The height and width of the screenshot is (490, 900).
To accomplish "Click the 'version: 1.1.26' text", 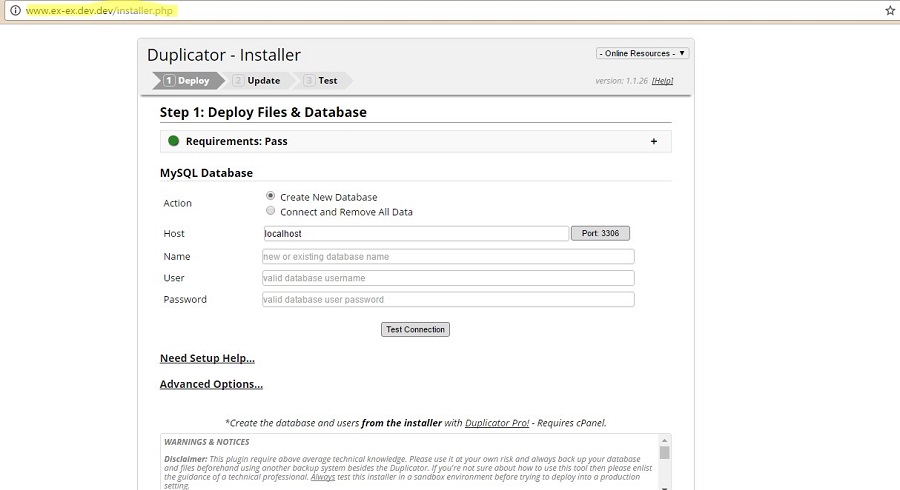I will pos(622,81).
